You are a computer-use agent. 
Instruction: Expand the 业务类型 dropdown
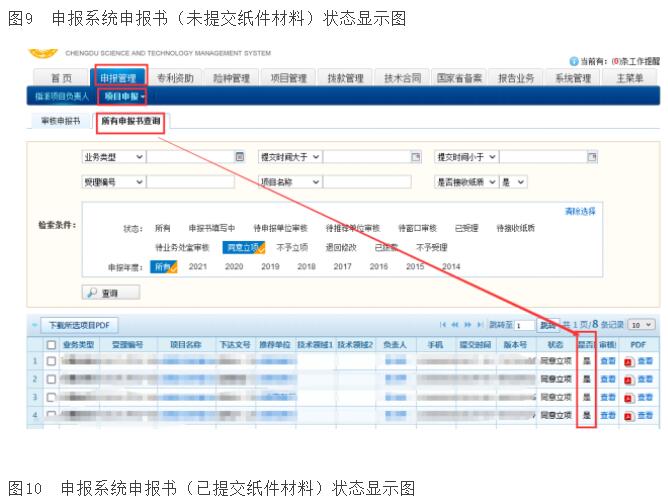tap(138, 157)
